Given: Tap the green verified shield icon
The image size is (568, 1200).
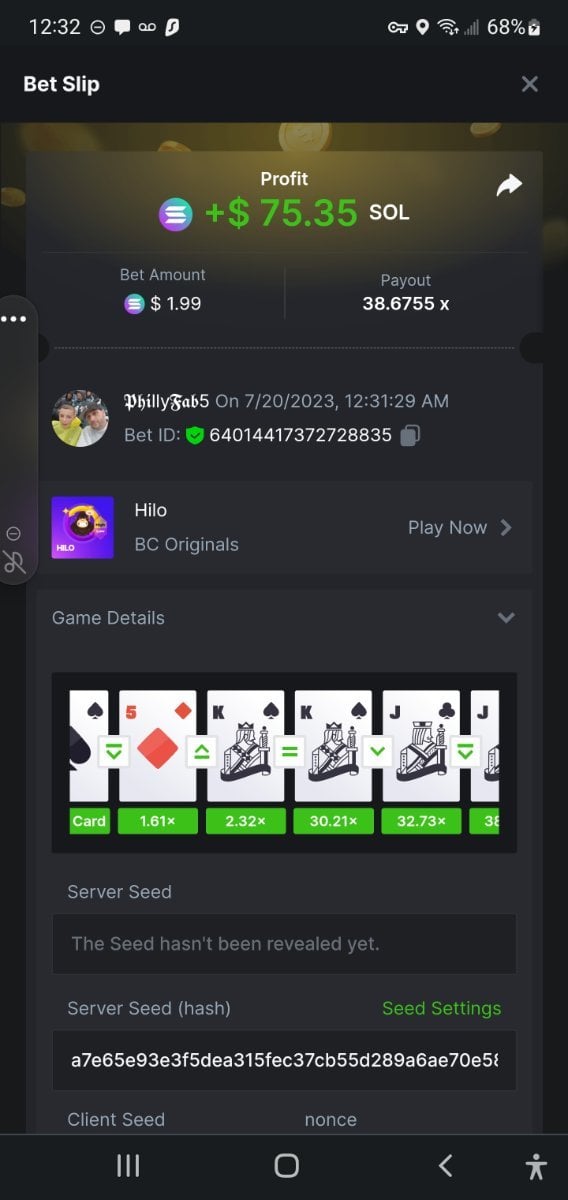Looking at the screenshot, I should tap(195, 435).
